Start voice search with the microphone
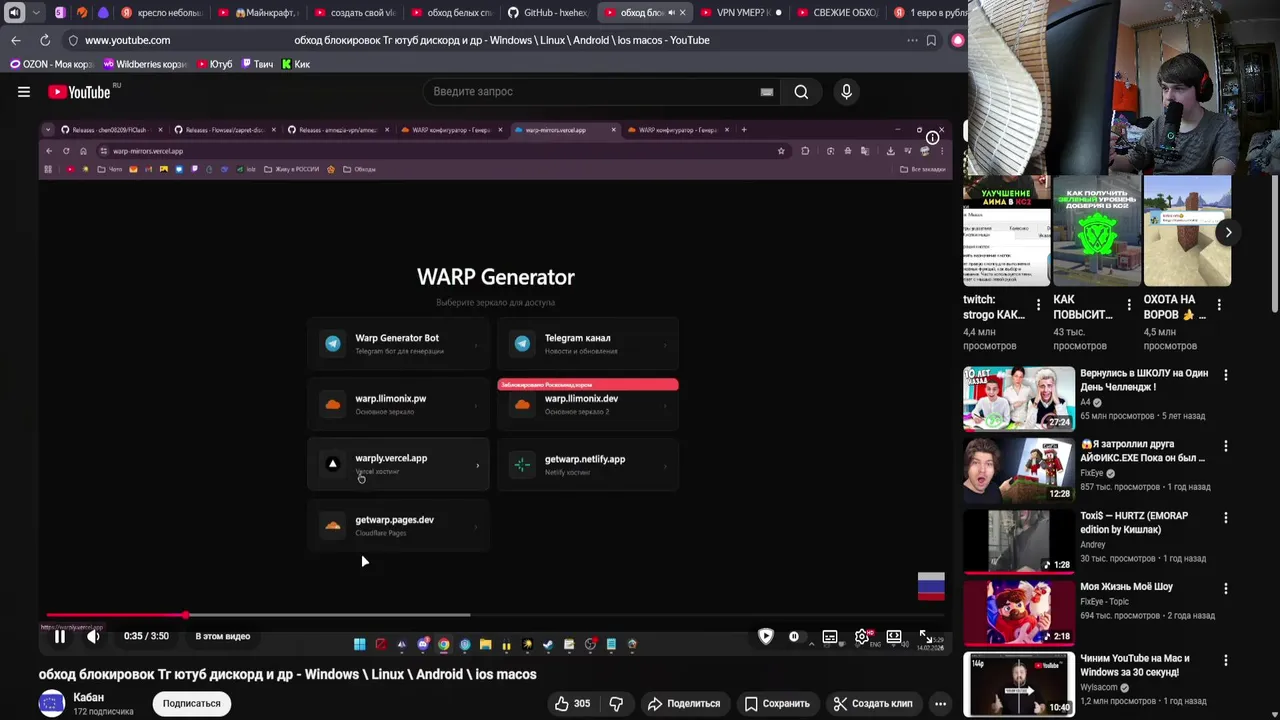Screen dimensions: 1280x720 846,92
